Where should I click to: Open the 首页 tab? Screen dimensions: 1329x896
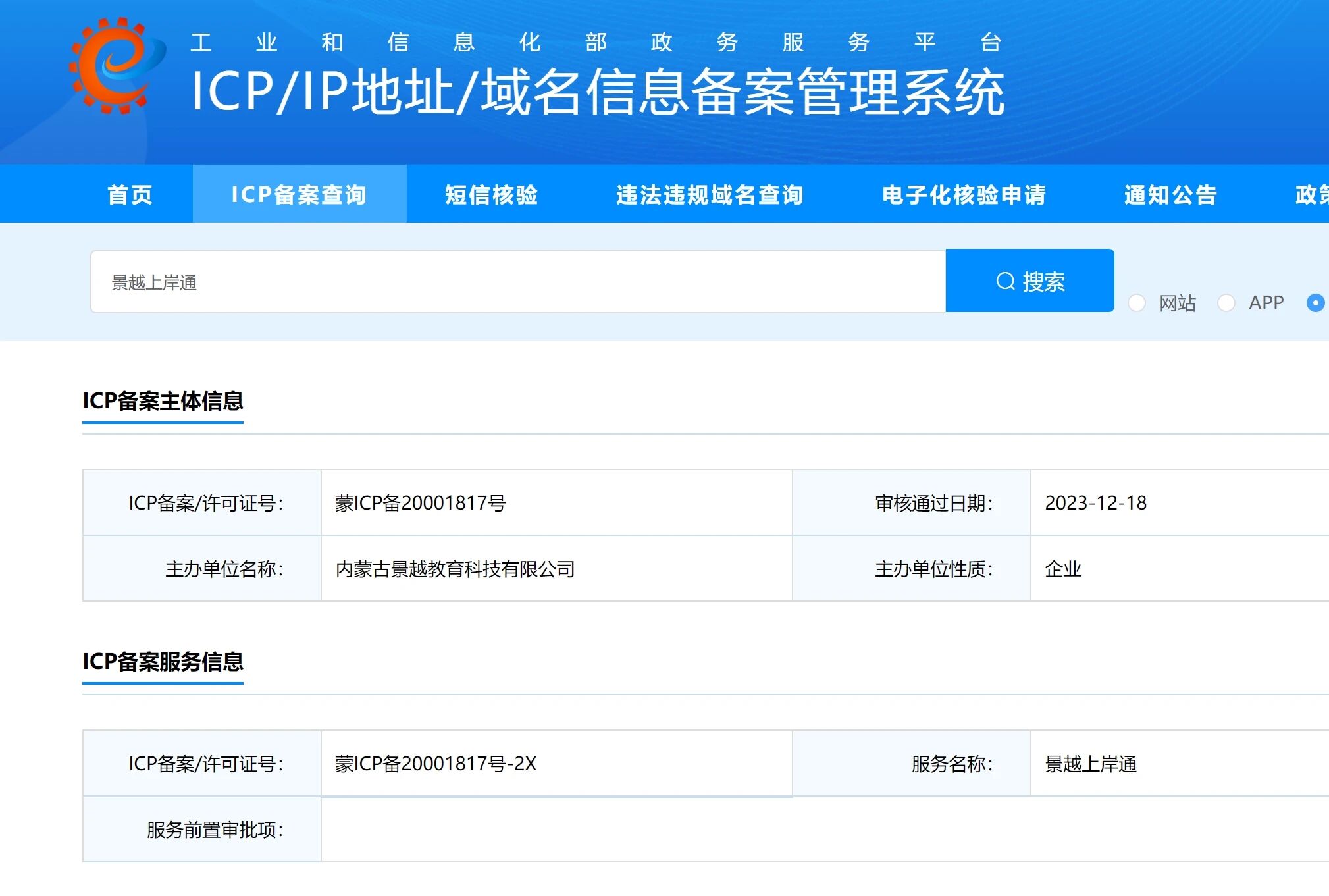[x=130, y=194]
